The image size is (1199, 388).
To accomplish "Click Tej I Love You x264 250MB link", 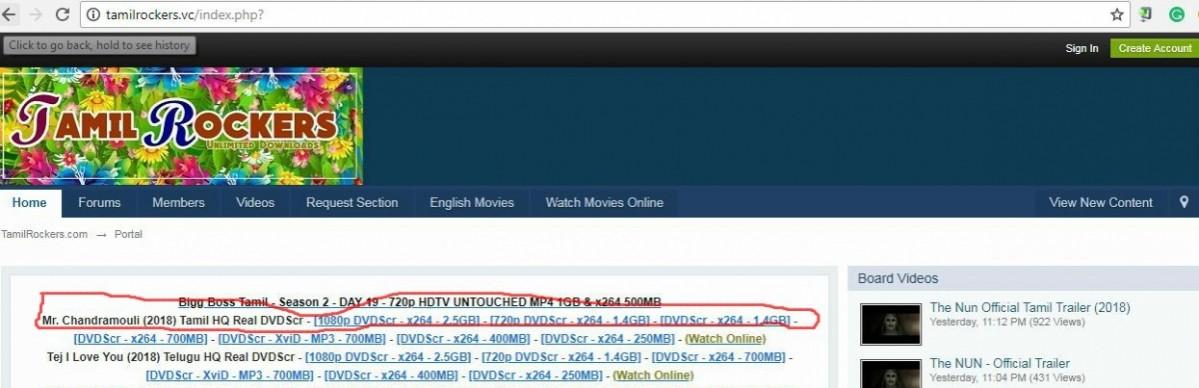I will (x=535, y=375).
